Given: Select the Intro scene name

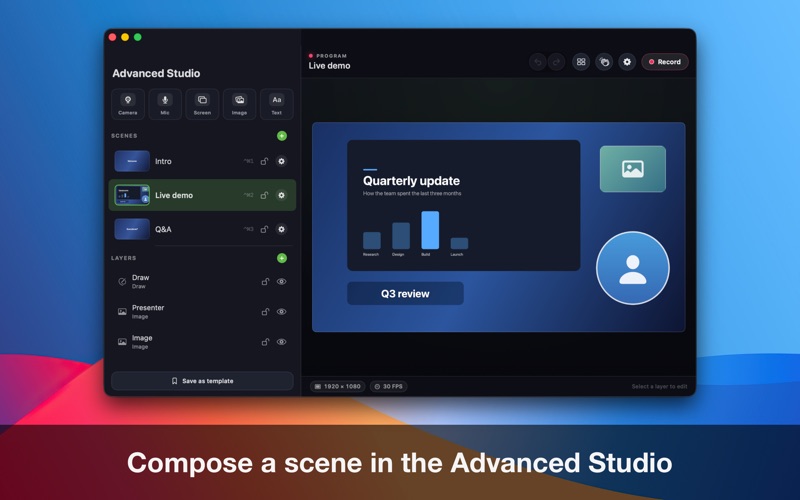Looking at the screenshot, I should point(163,161).
